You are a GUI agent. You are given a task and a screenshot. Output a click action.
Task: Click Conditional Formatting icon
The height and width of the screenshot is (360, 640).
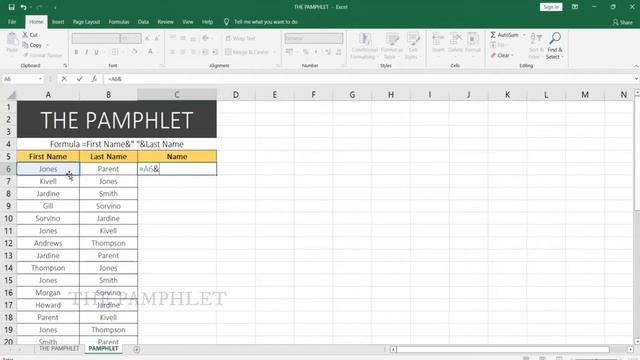(364, 39)
